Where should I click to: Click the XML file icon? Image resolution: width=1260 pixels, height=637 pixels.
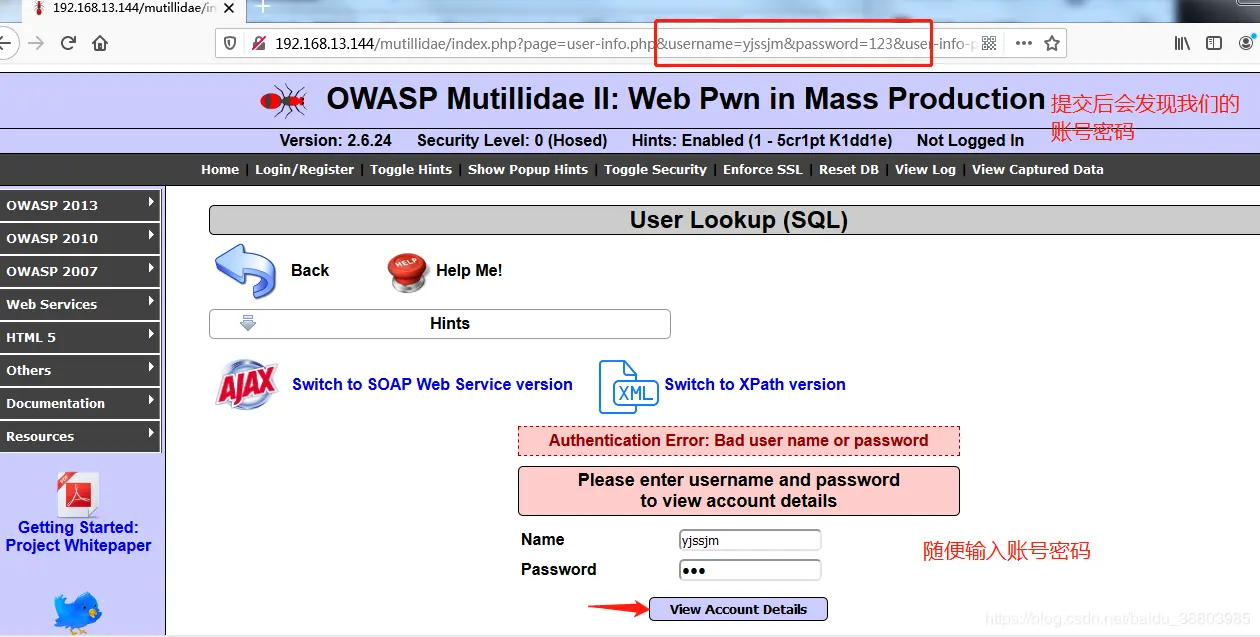coord(629,387)
